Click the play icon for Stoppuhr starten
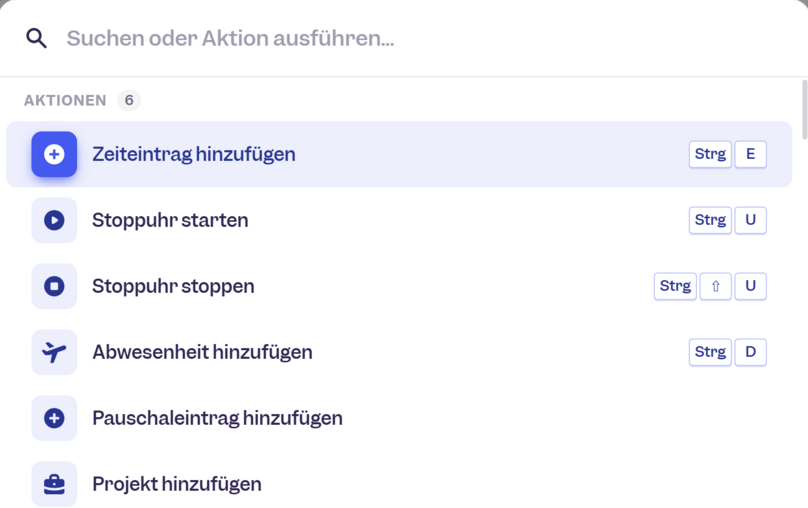 (x=54, y=220)
